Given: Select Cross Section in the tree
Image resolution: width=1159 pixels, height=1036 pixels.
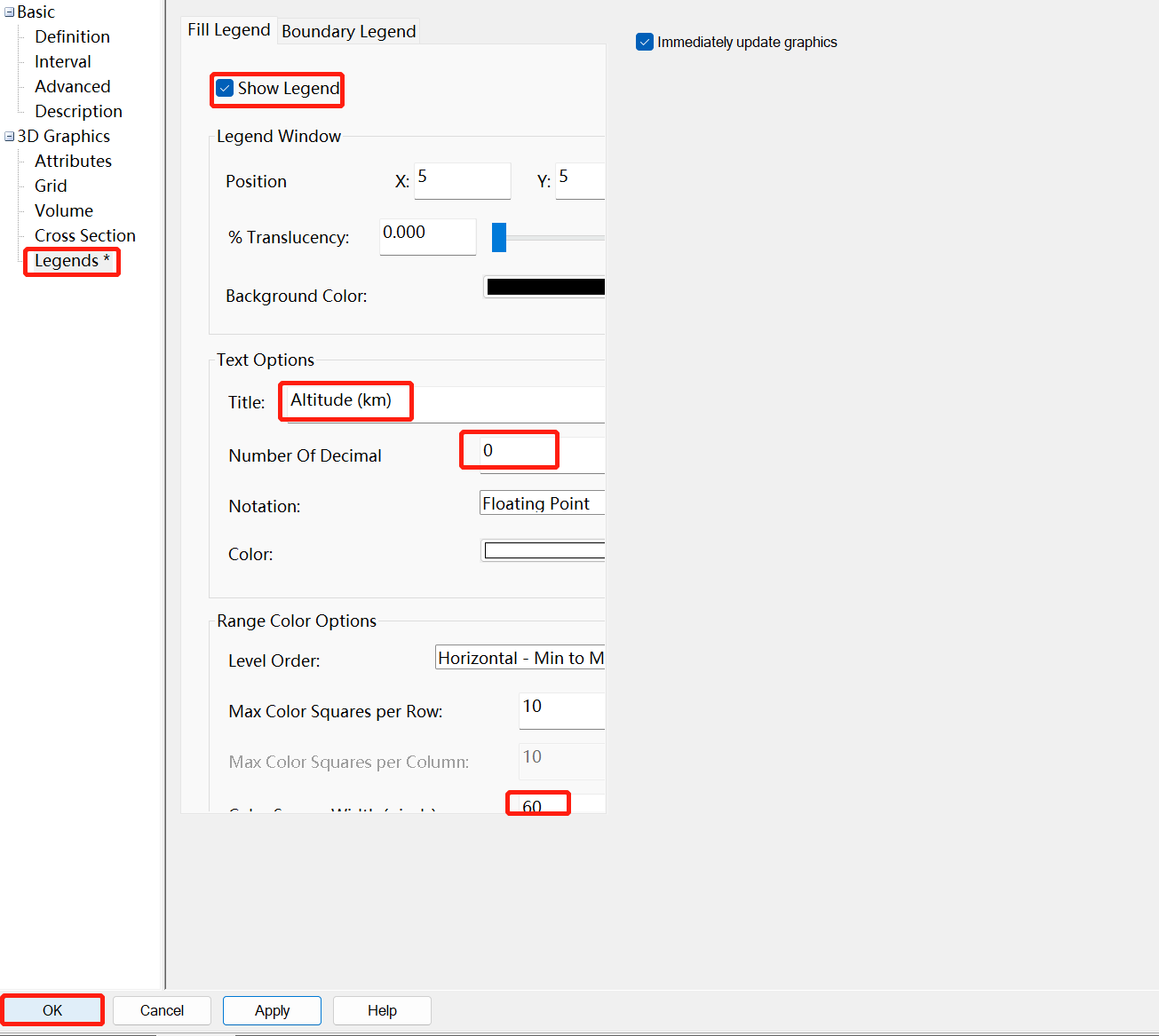Looking at the screenshot, I should pyautogui.click(x=84, y=236).
